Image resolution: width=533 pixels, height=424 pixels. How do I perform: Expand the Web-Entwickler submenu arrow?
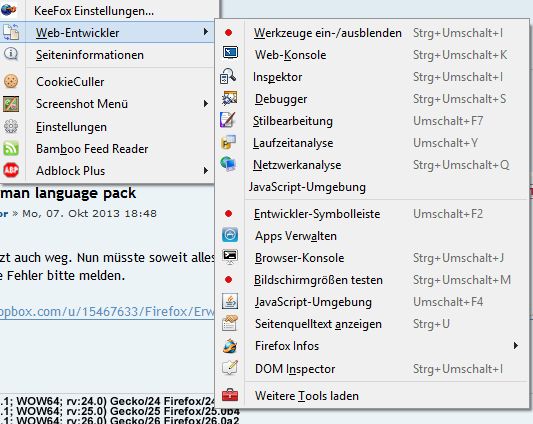coord(205,32)
